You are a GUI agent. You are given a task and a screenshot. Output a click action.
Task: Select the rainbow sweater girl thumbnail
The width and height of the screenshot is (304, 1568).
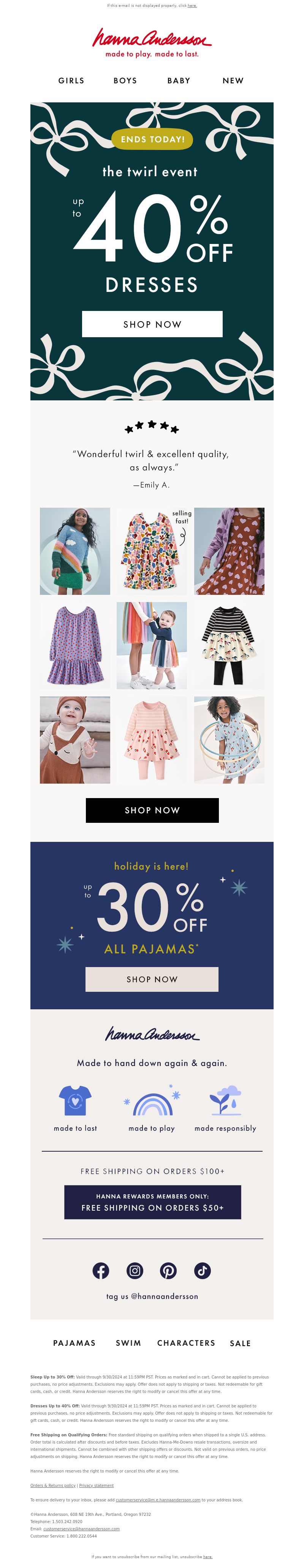pos(75,551)
